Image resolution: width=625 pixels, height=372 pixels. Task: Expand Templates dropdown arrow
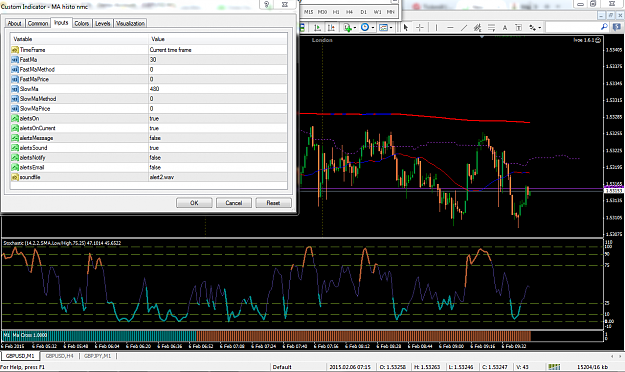391,28
